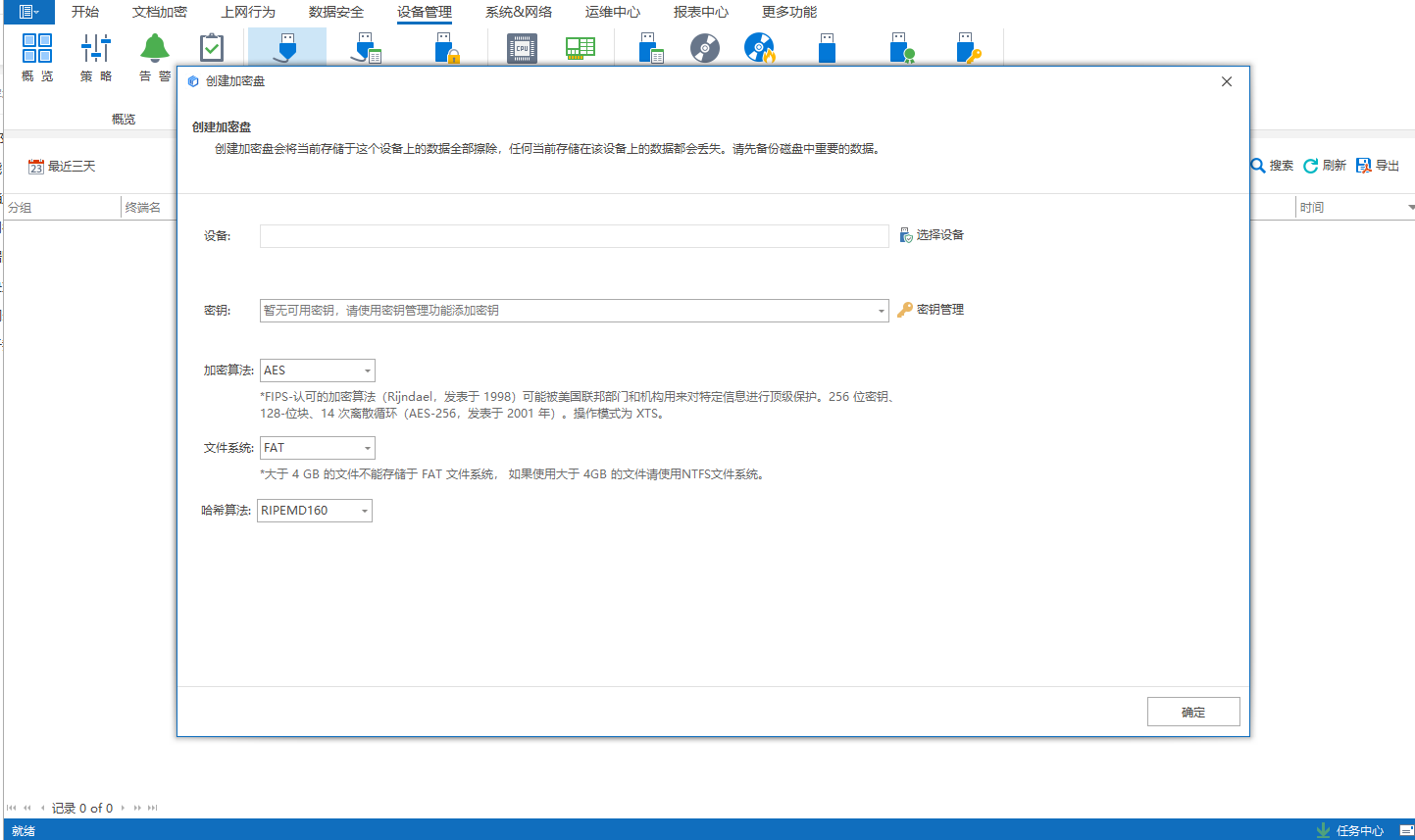1415x840 pixels.
Task: Click the green memory board icon
Action: (581, 48)
